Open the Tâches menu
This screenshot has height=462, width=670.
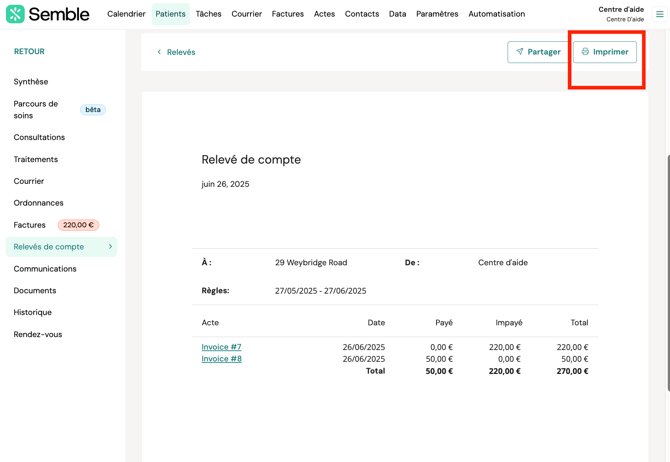208,14
